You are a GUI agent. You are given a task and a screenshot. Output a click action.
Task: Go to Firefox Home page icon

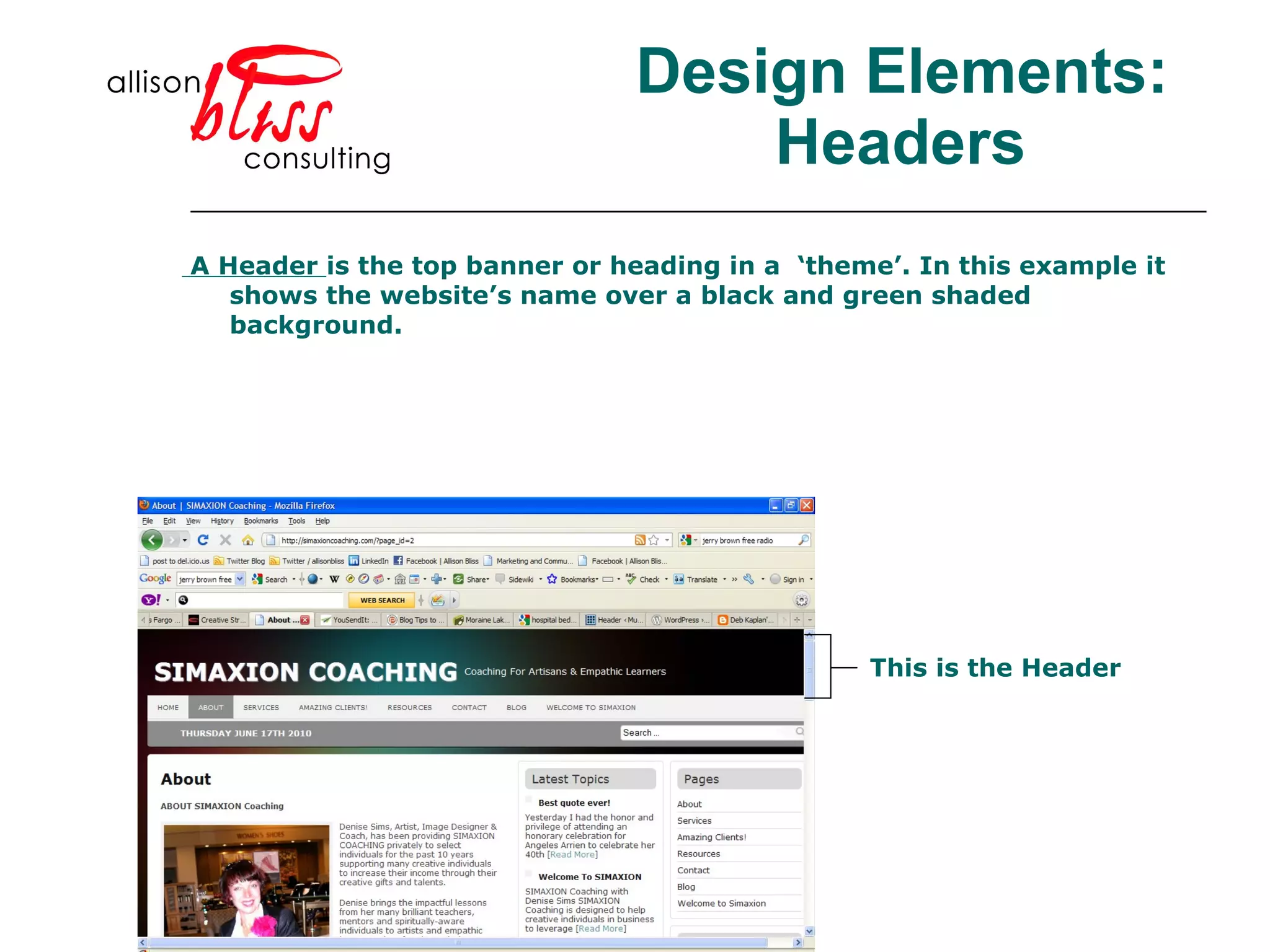tap(248, 540)
